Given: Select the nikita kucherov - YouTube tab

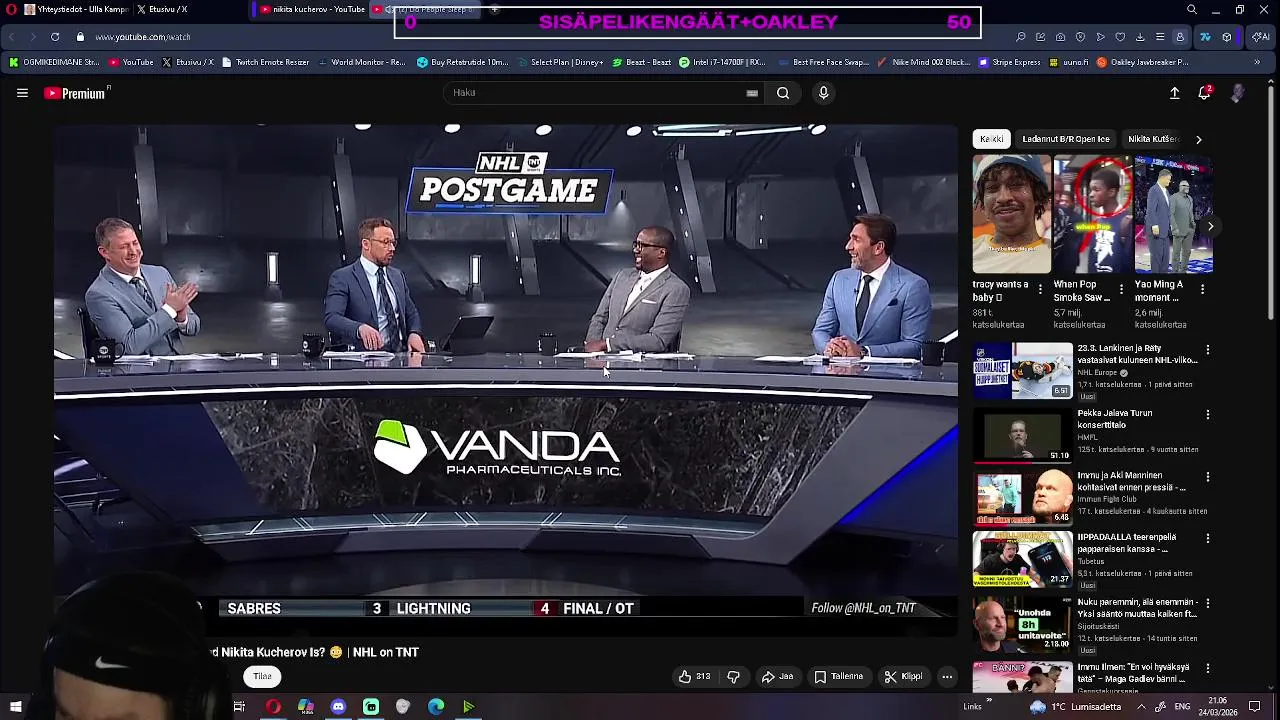Looking at the screenshot, I should (313, 10).
